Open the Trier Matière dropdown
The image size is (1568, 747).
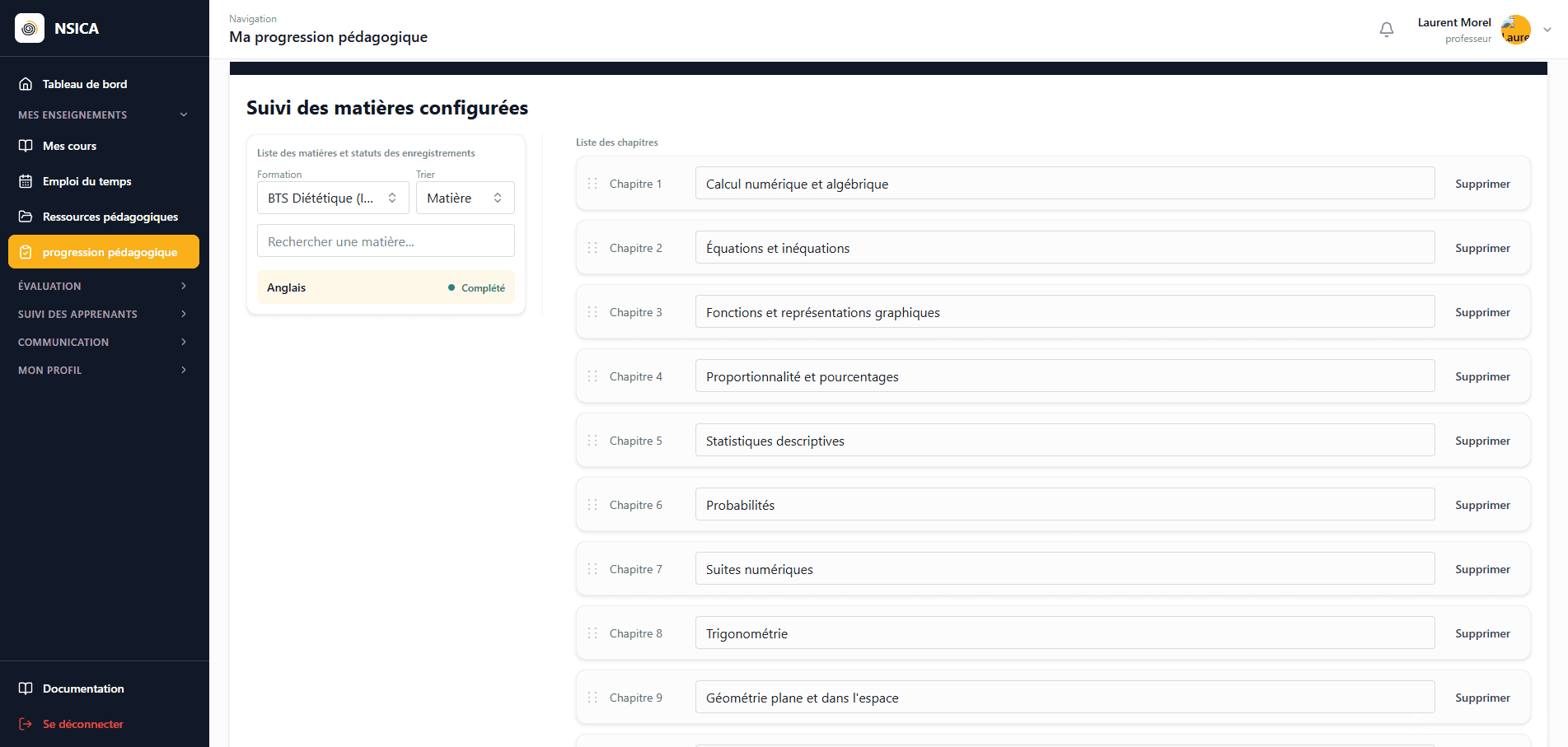(466, 198)
